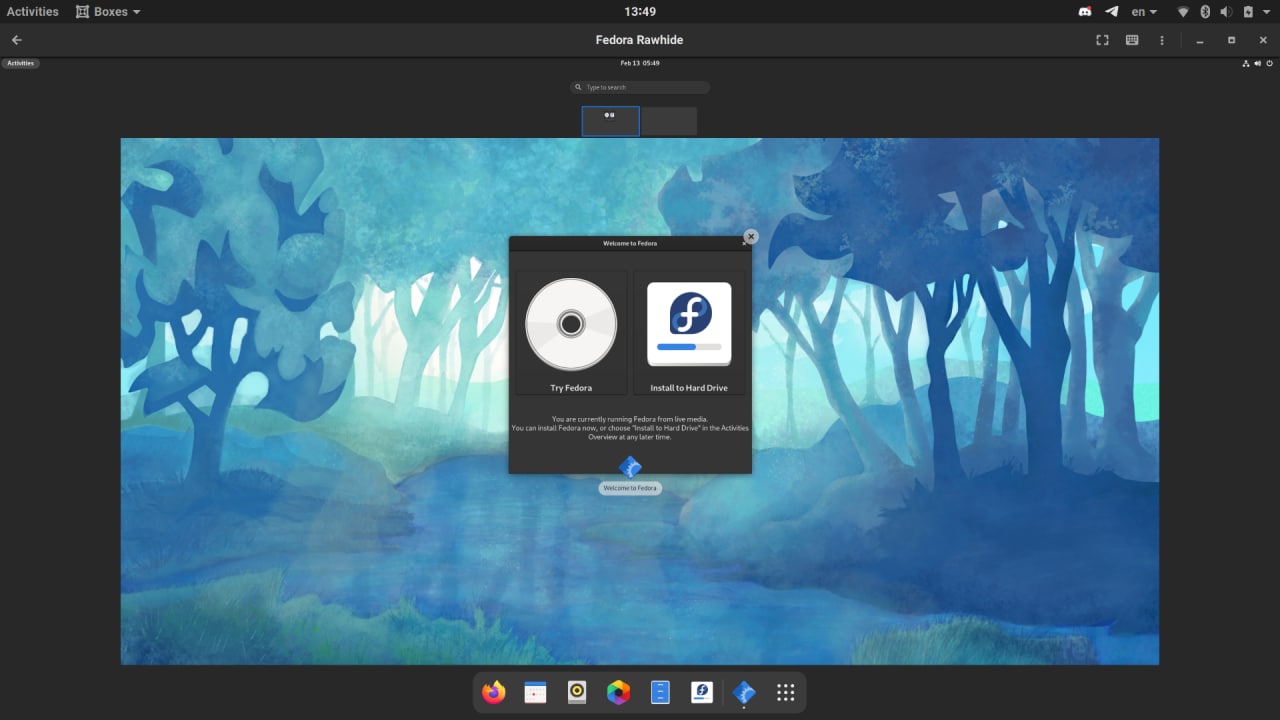Open the Boxes three-dot menu
Screen dimensions: 1280x720
(1162, 40)
